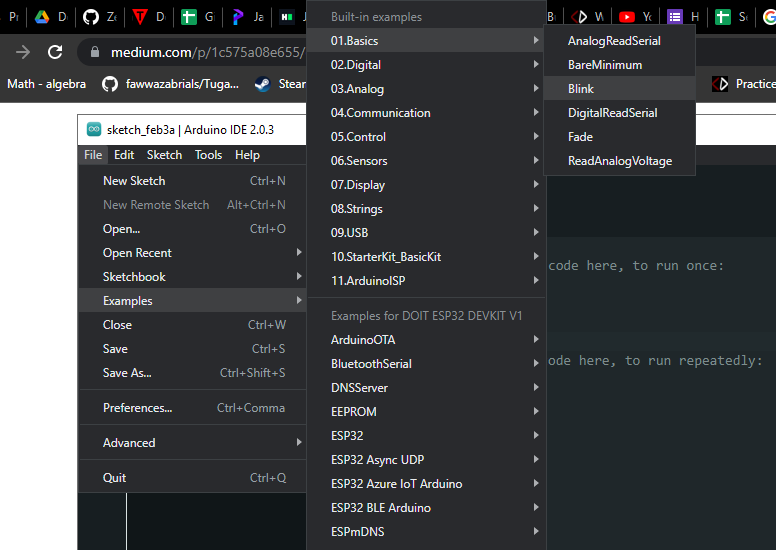Expand the Sketchbook submenu
The height and width of the screenshot is (550, 776).
tap(193, 277)
